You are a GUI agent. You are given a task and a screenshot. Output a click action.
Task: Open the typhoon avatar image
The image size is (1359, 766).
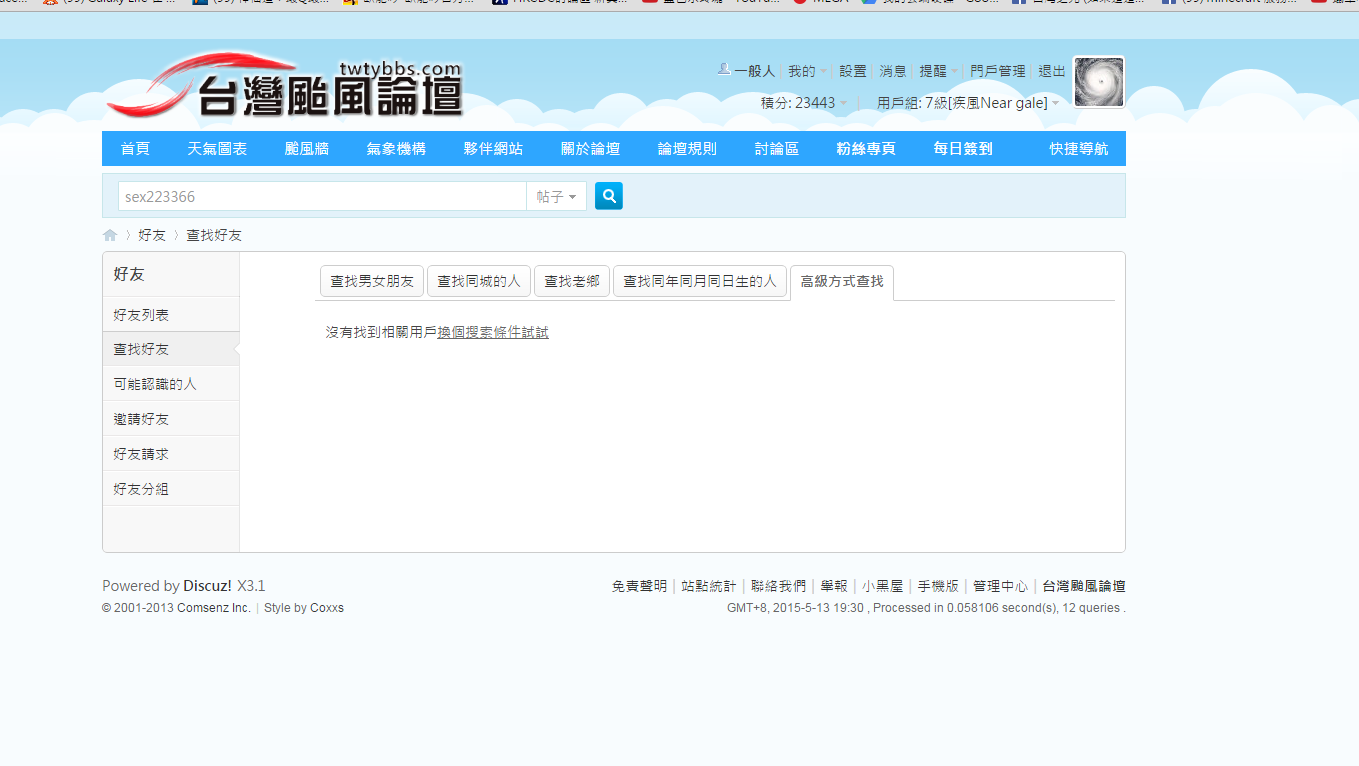(x=1099, y=82)
